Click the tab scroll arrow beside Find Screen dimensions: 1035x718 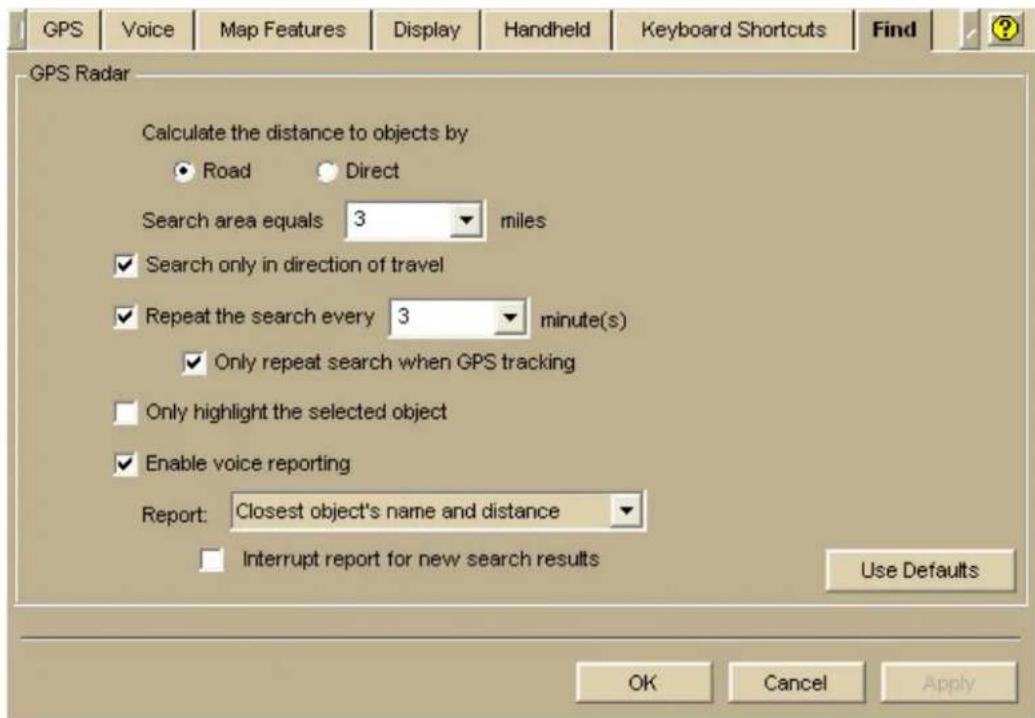pyautogui.click(x=969, y=32)
